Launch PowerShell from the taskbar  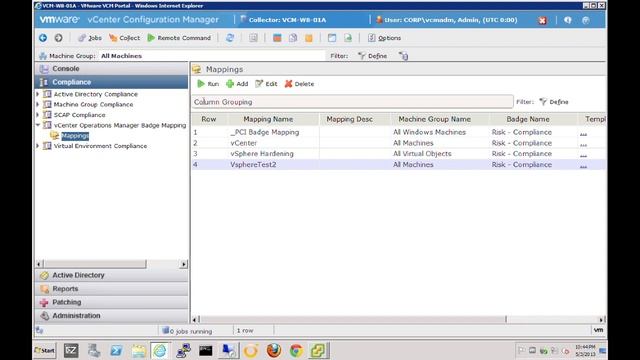point(116,350)
